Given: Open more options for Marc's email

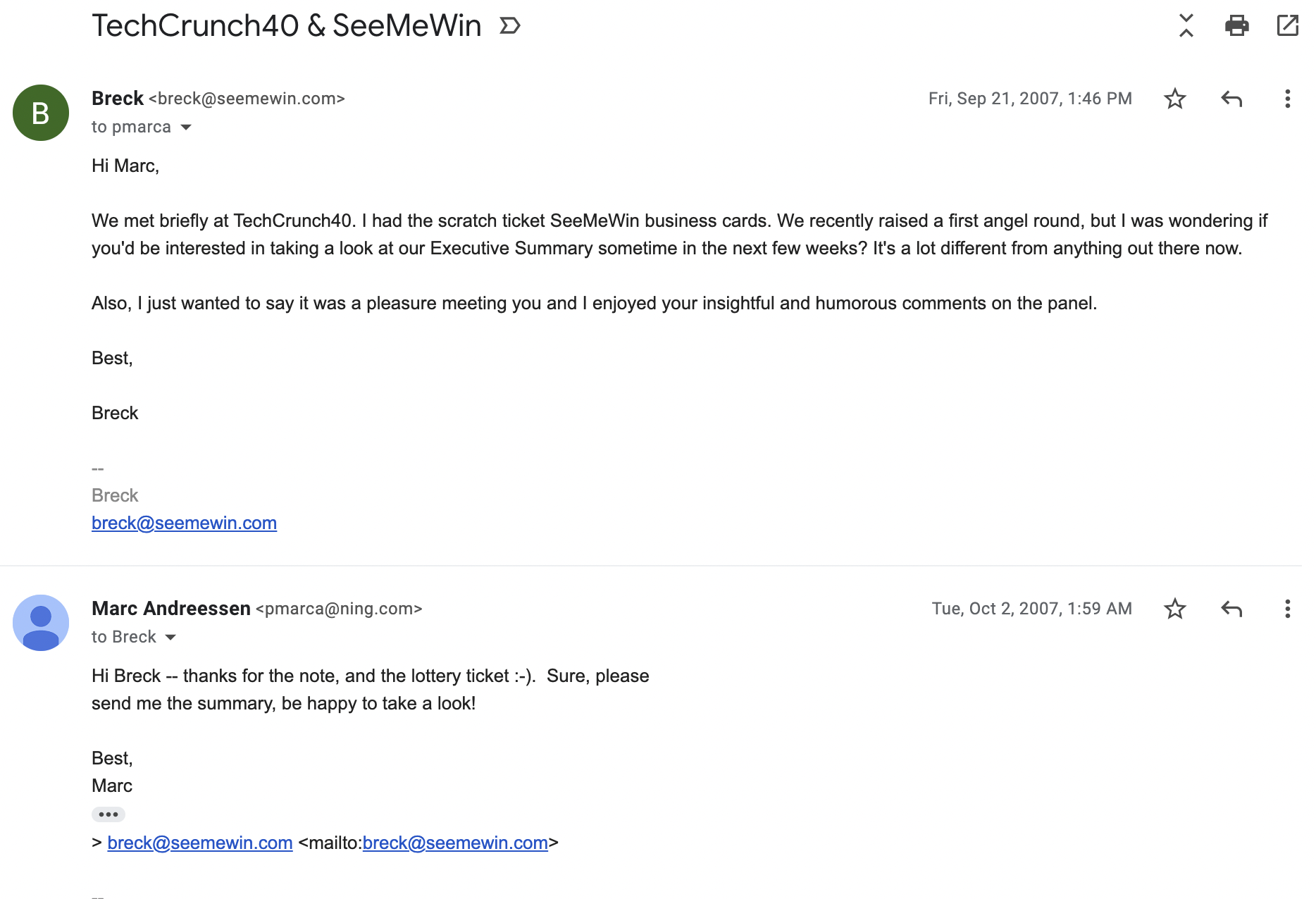Looking at the screenshot, I should [1287, 609].
